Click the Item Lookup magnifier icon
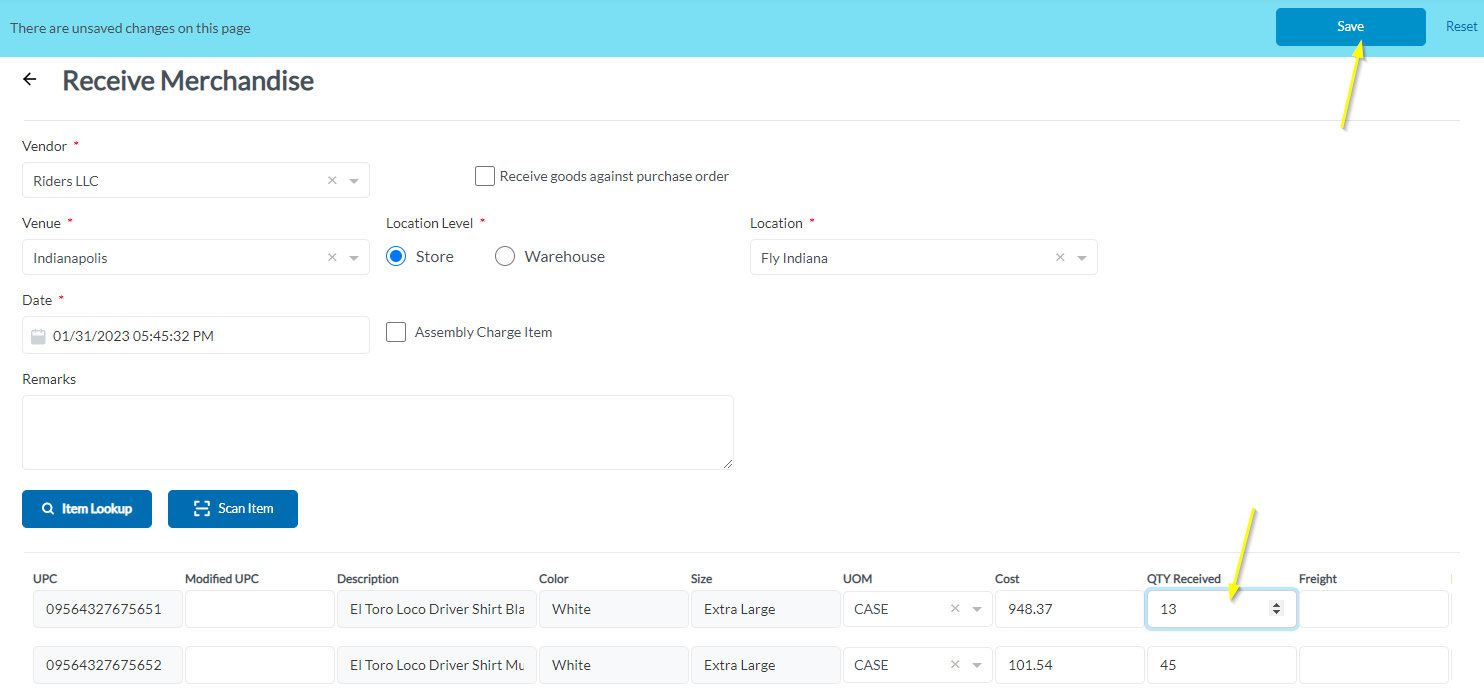Viewport: 1484px width, 695px height. point(48,509)
